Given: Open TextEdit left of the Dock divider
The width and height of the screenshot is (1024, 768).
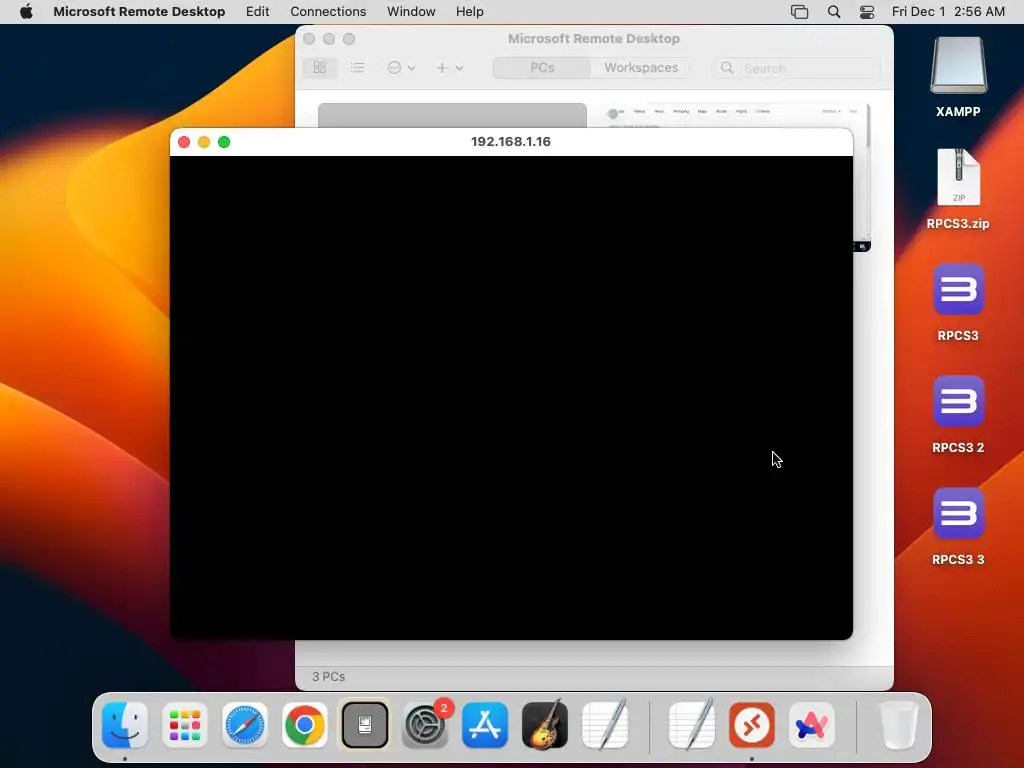Looking at the screenshot, I should click(605, 724).
